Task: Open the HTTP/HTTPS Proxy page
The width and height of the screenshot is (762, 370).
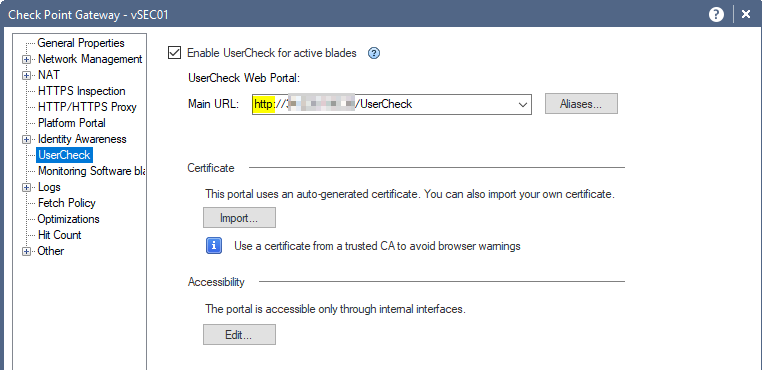Action: pyautogui.click(x=87, y=107)
